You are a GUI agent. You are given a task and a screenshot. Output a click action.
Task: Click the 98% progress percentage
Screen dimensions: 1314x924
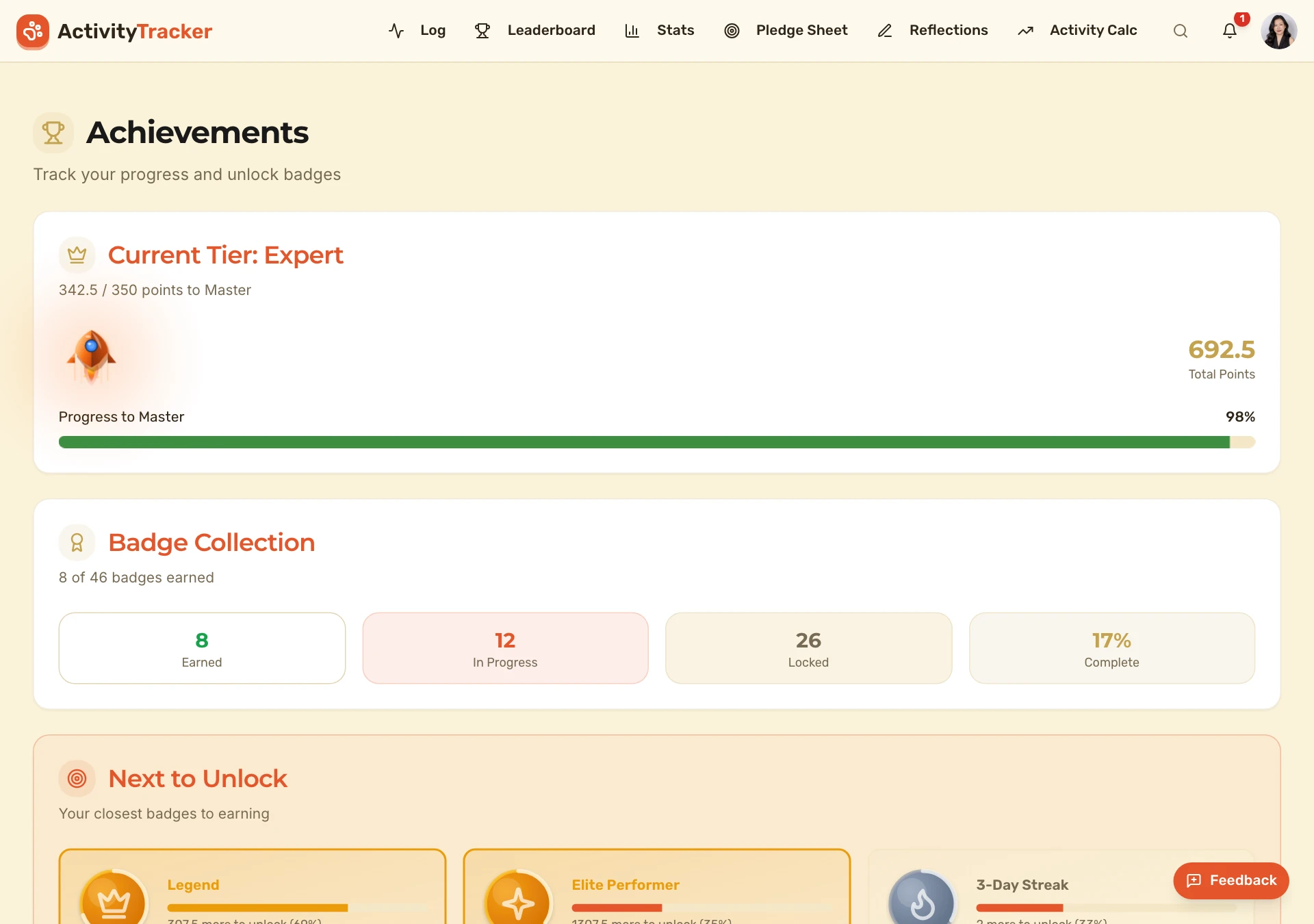[x=1240, y=417]
